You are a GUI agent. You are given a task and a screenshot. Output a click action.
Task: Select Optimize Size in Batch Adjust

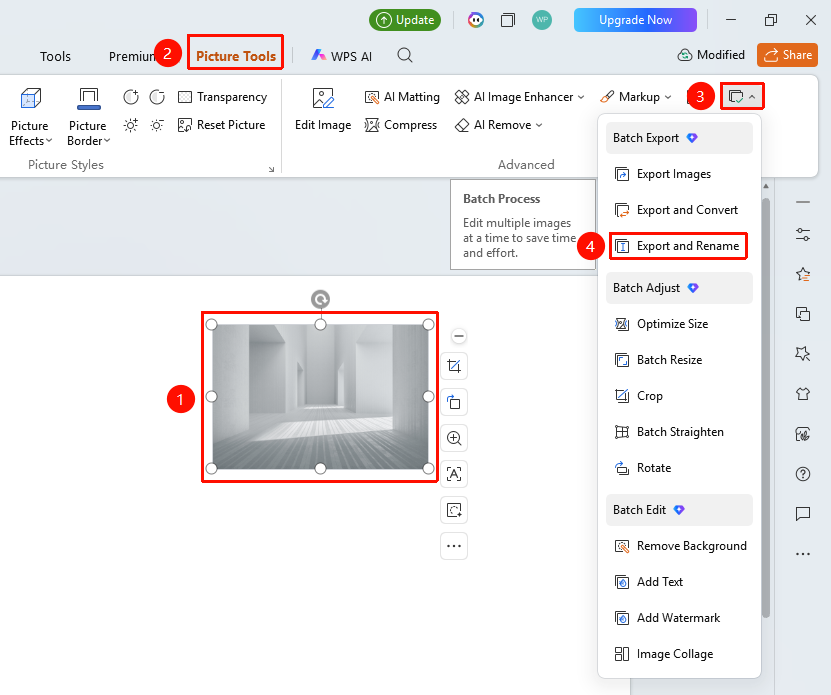pos(679,324)
